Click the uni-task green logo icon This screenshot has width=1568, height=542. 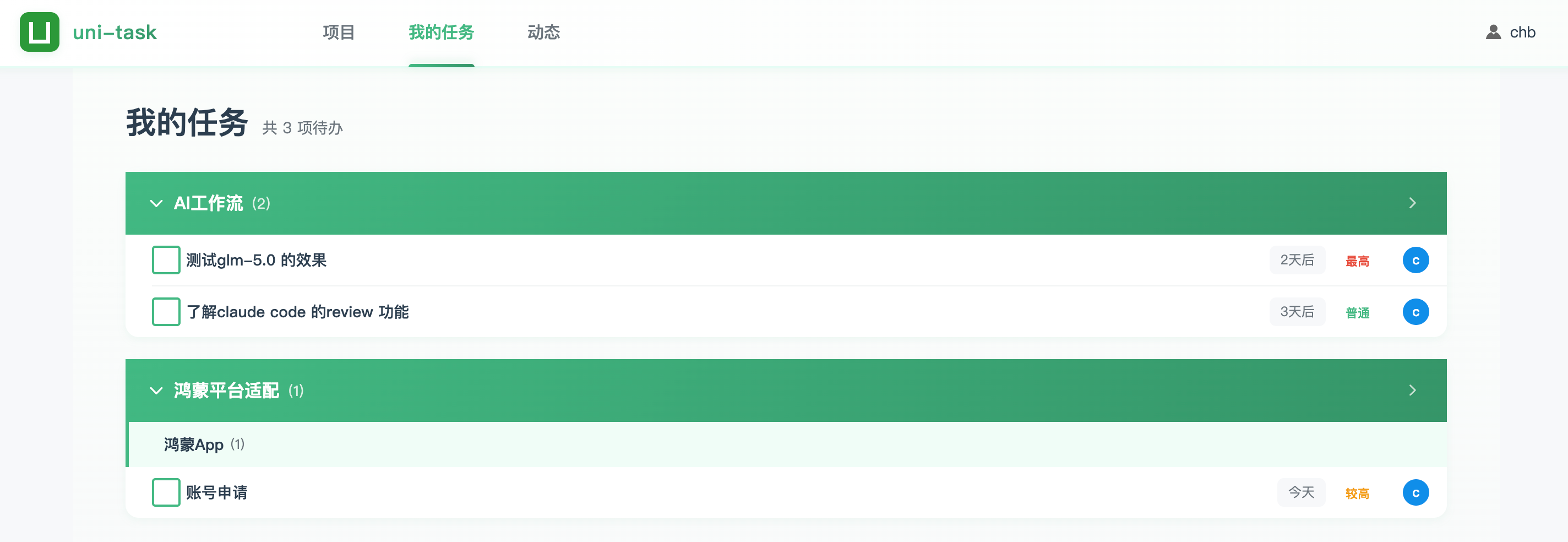pyautogui.click(x=40, y=32)
